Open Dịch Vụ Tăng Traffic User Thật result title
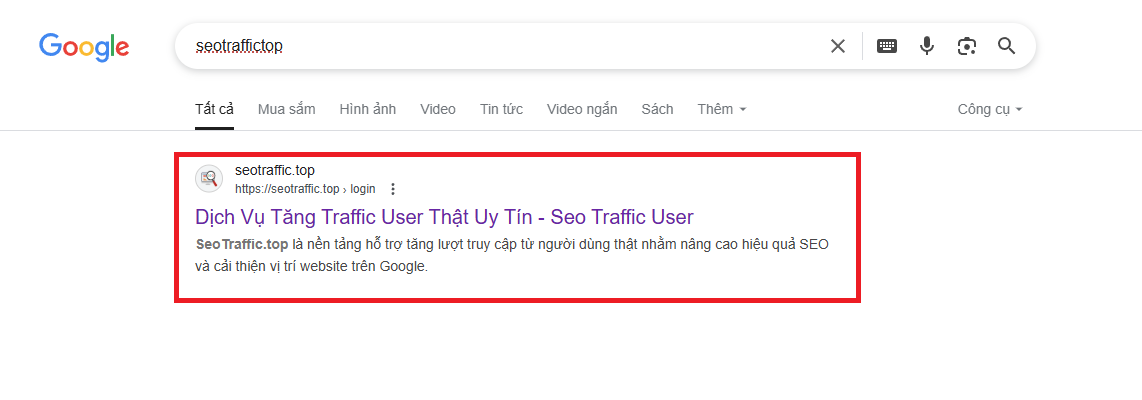 444,217
